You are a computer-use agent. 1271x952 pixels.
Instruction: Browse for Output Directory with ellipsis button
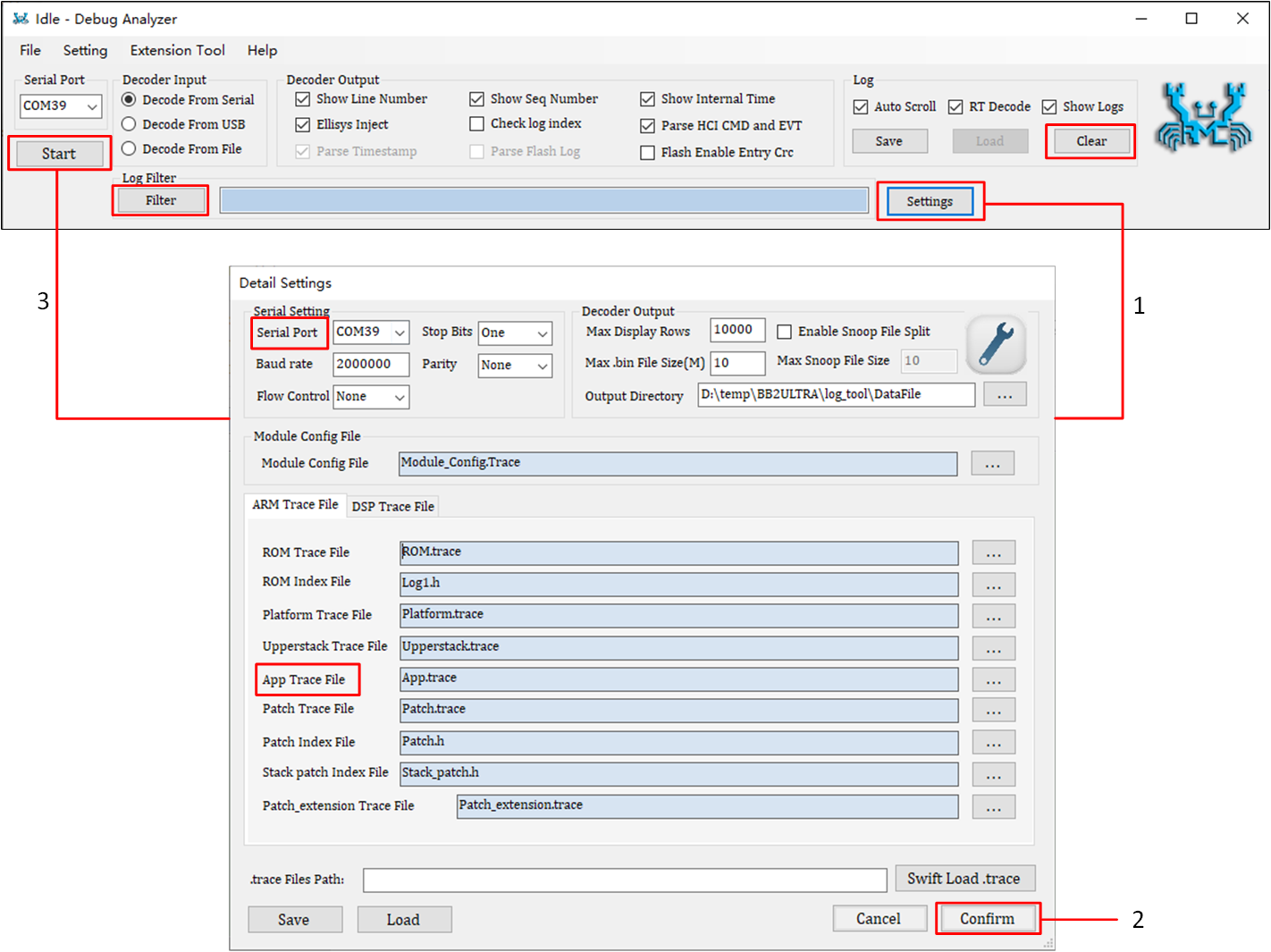1005,395
